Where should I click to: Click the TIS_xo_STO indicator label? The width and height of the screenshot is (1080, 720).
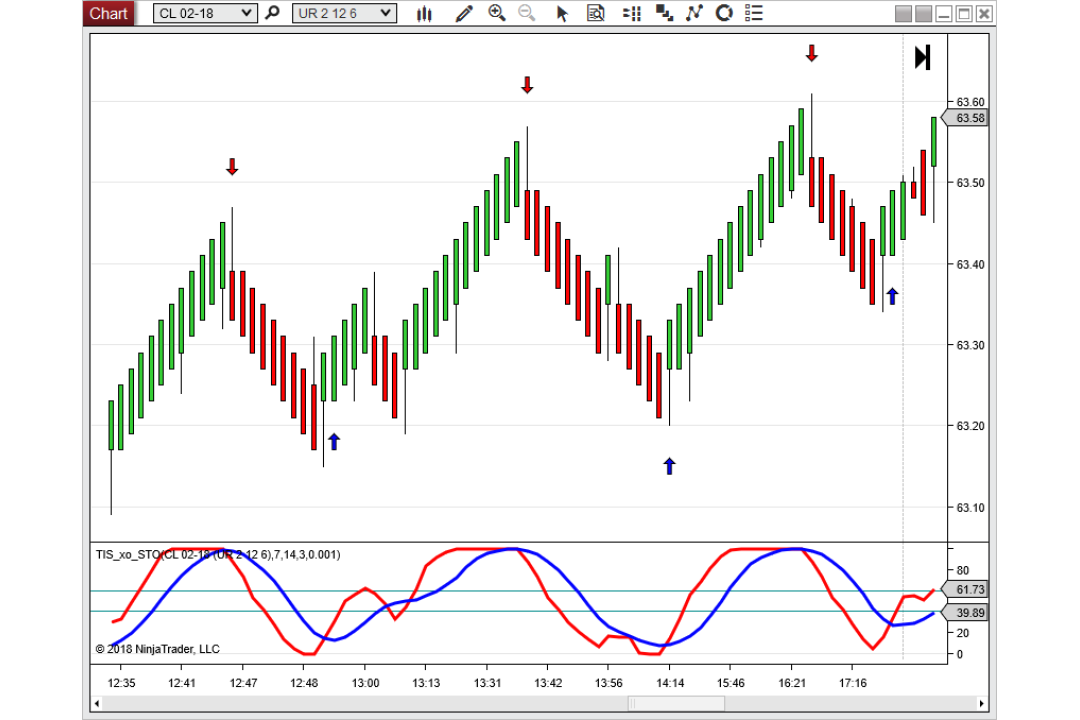pos(218,555)
